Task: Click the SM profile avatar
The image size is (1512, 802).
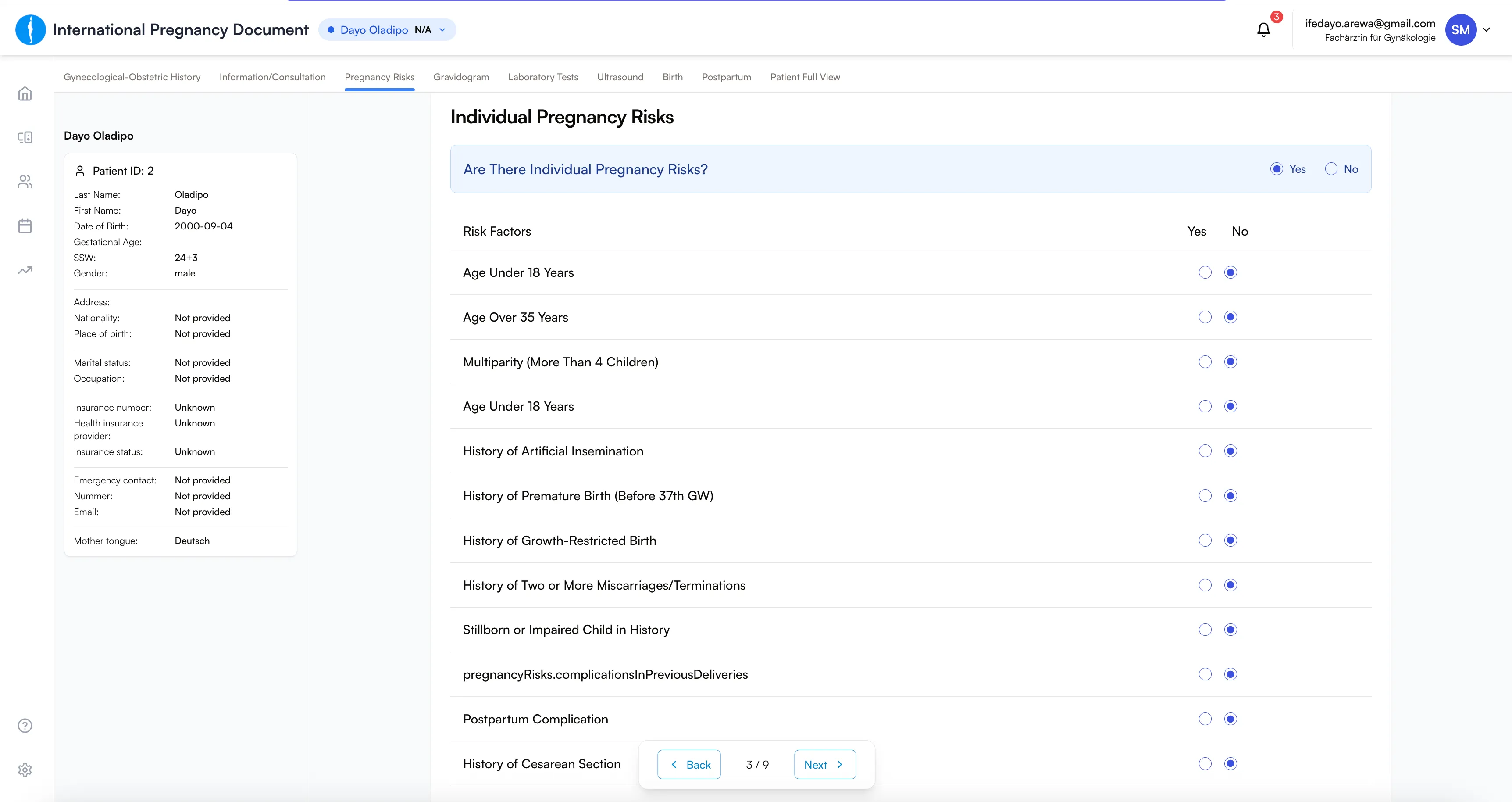Action: point(1460,30)
